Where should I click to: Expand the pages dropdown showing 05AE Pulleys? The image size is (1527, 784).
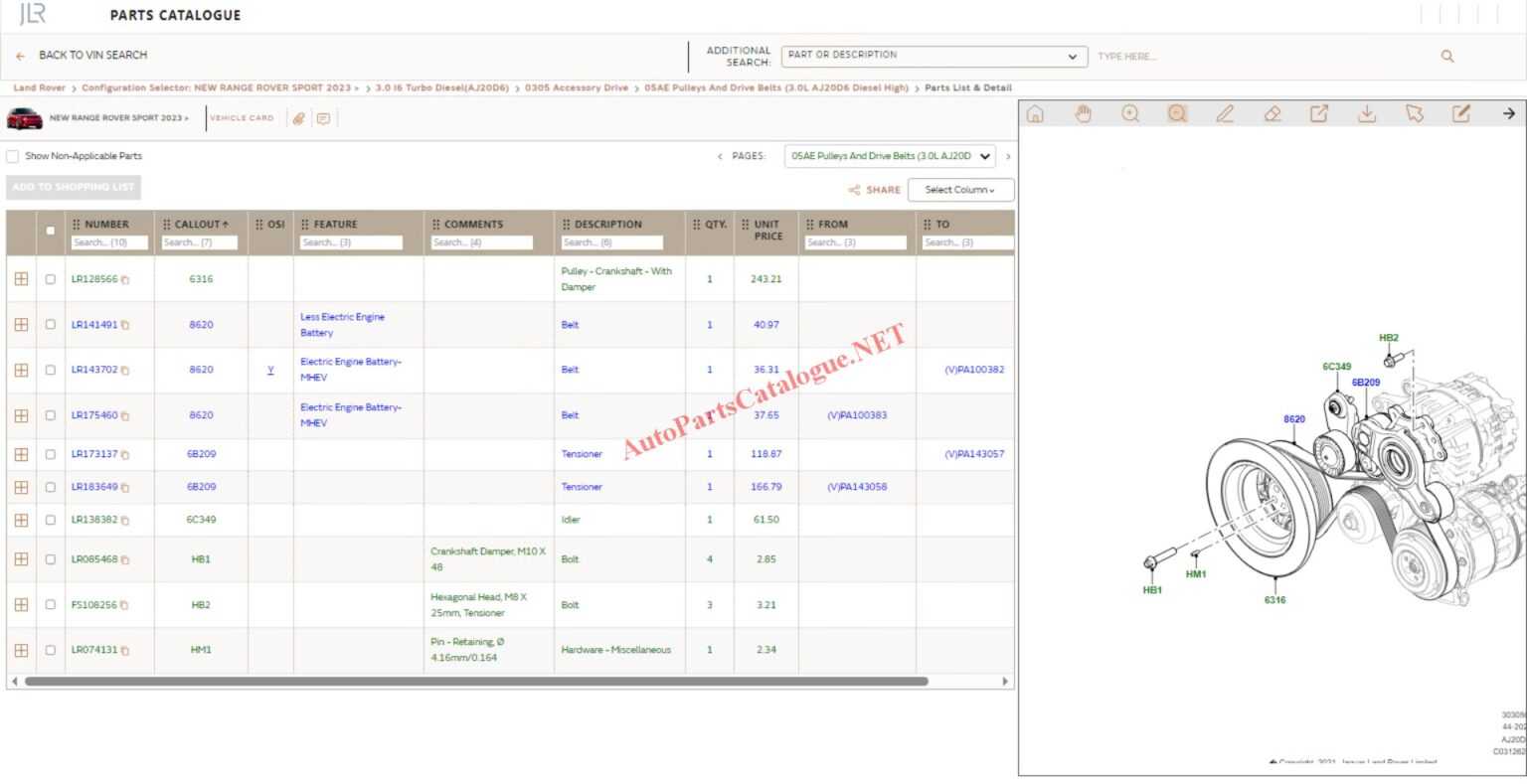(984, 156)
